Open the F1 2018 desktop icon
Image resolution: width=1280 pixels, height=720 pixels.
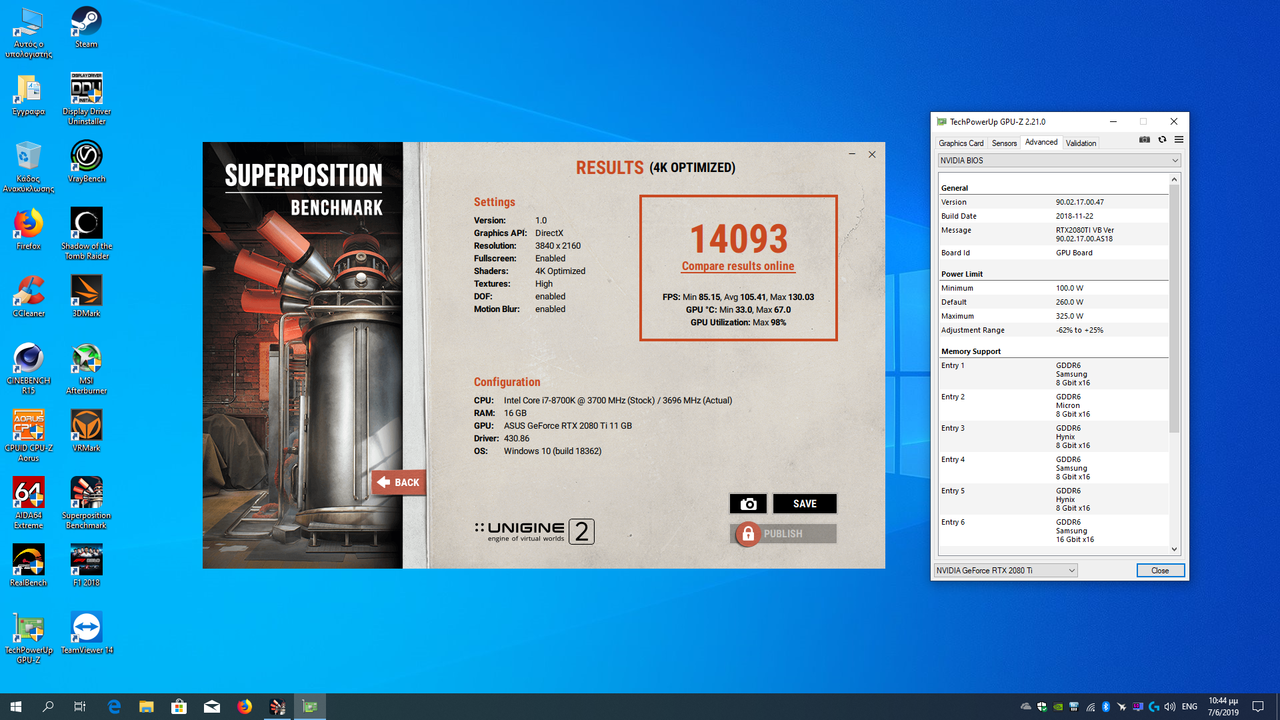86,566
